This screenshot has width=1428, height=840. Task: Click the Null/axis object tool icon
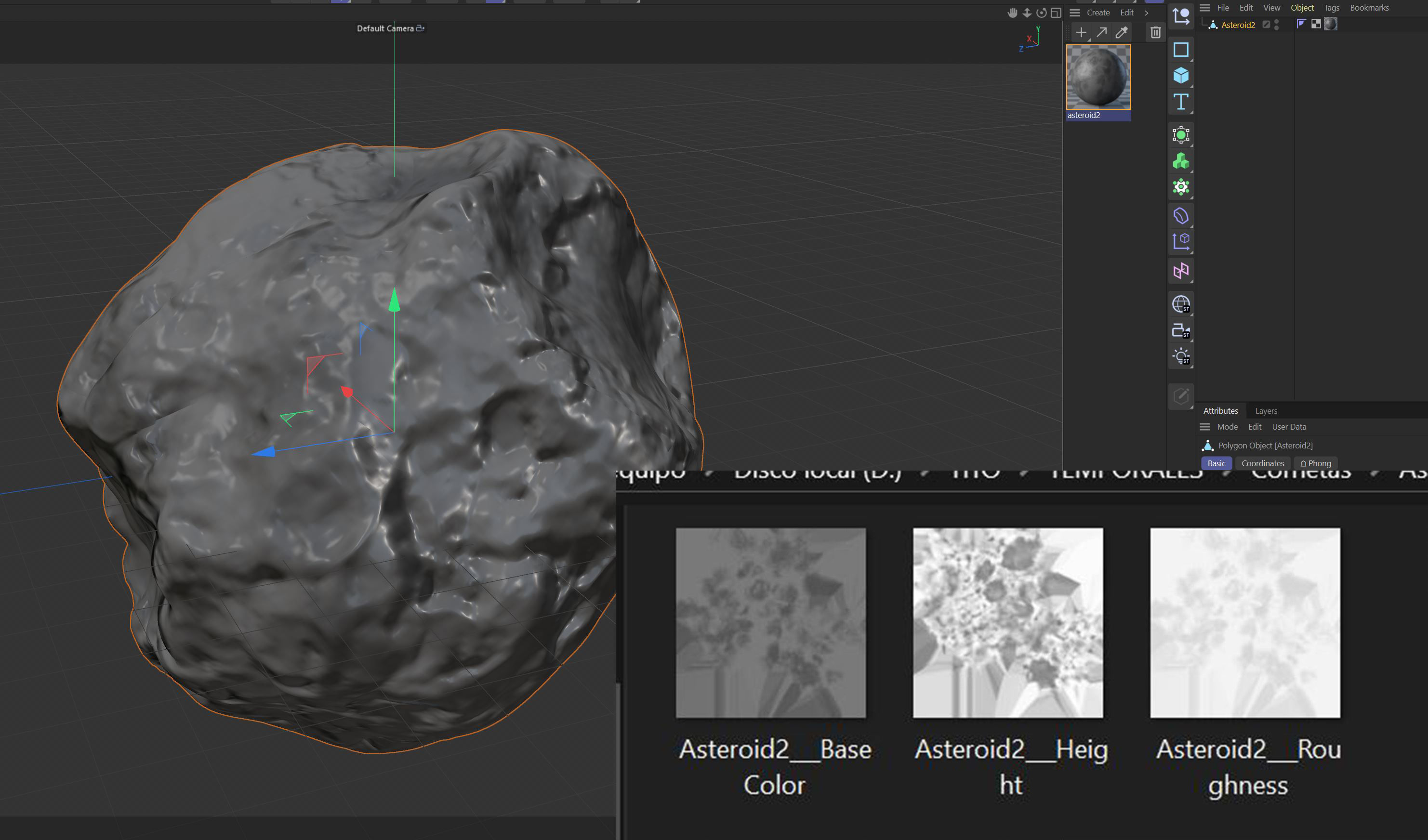[1181, 16]
